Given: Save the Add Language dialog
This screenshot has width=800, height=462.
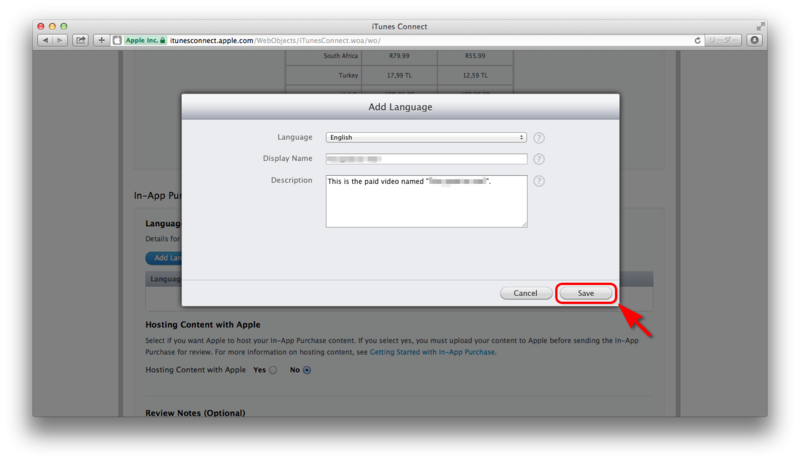Looking at the screenshot, I should pyautogui.click(x=586, y=293).
